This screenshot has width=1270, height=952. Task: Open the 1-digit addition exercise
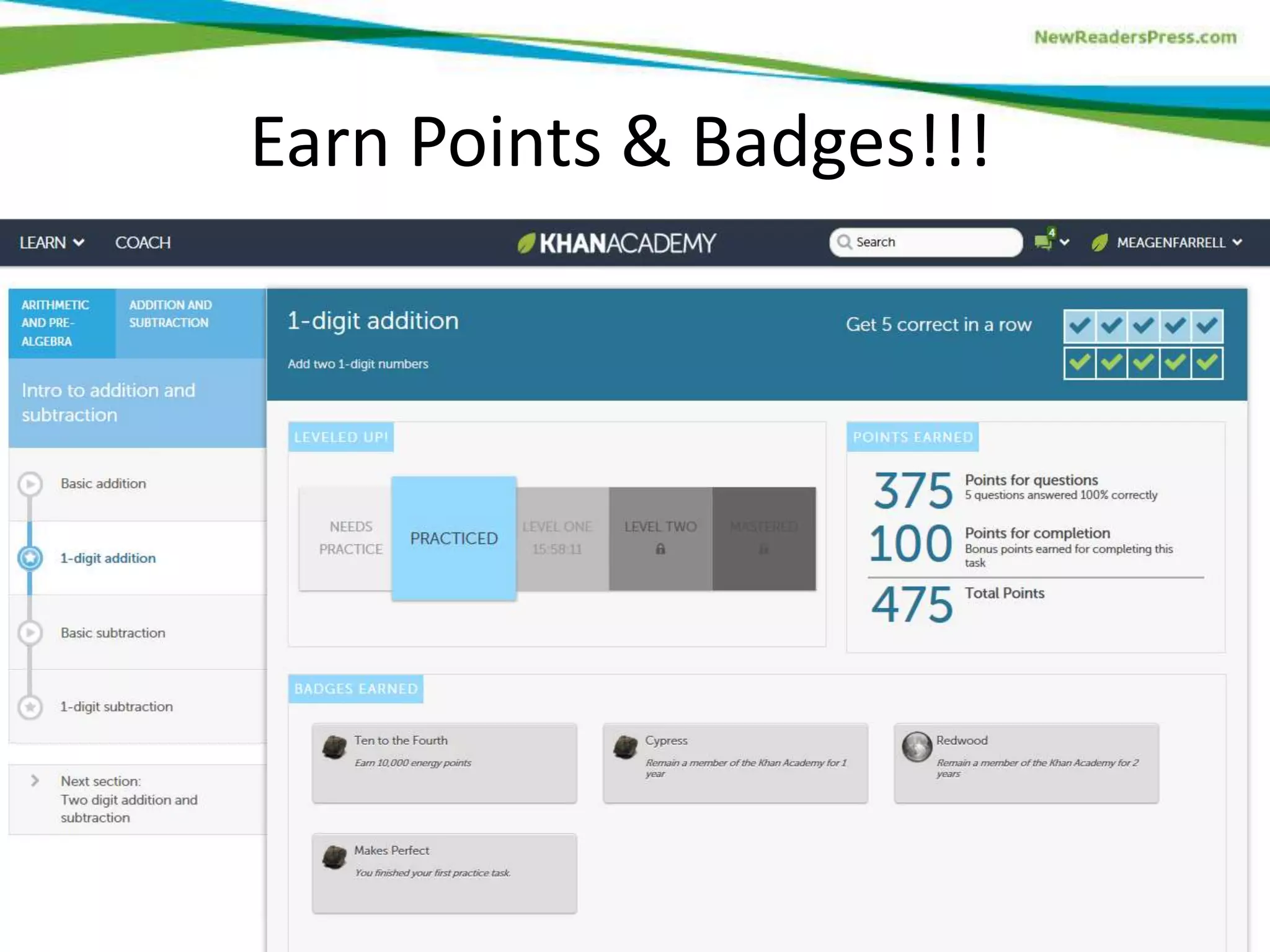(x=138, y=558)
